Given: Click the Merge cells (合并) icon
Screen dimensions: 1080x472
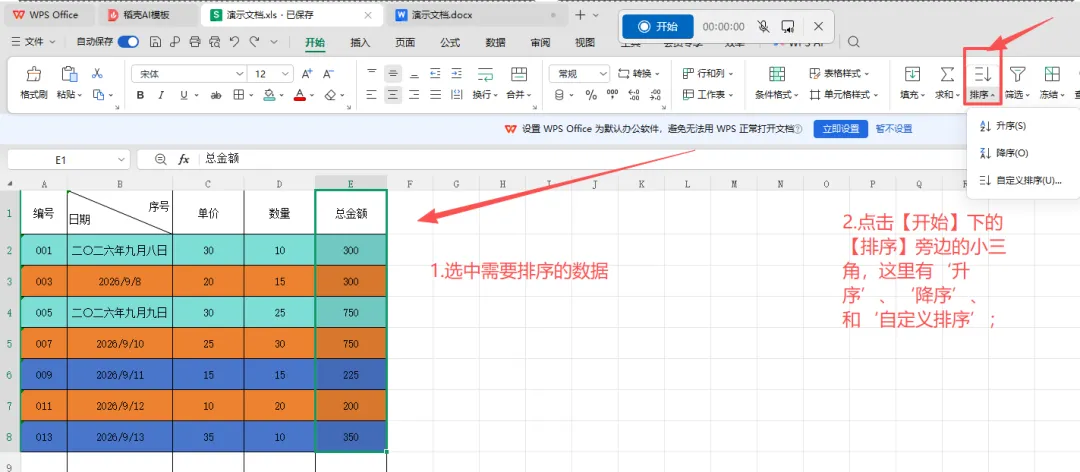Looking at the screenshot, I should 519,74.
